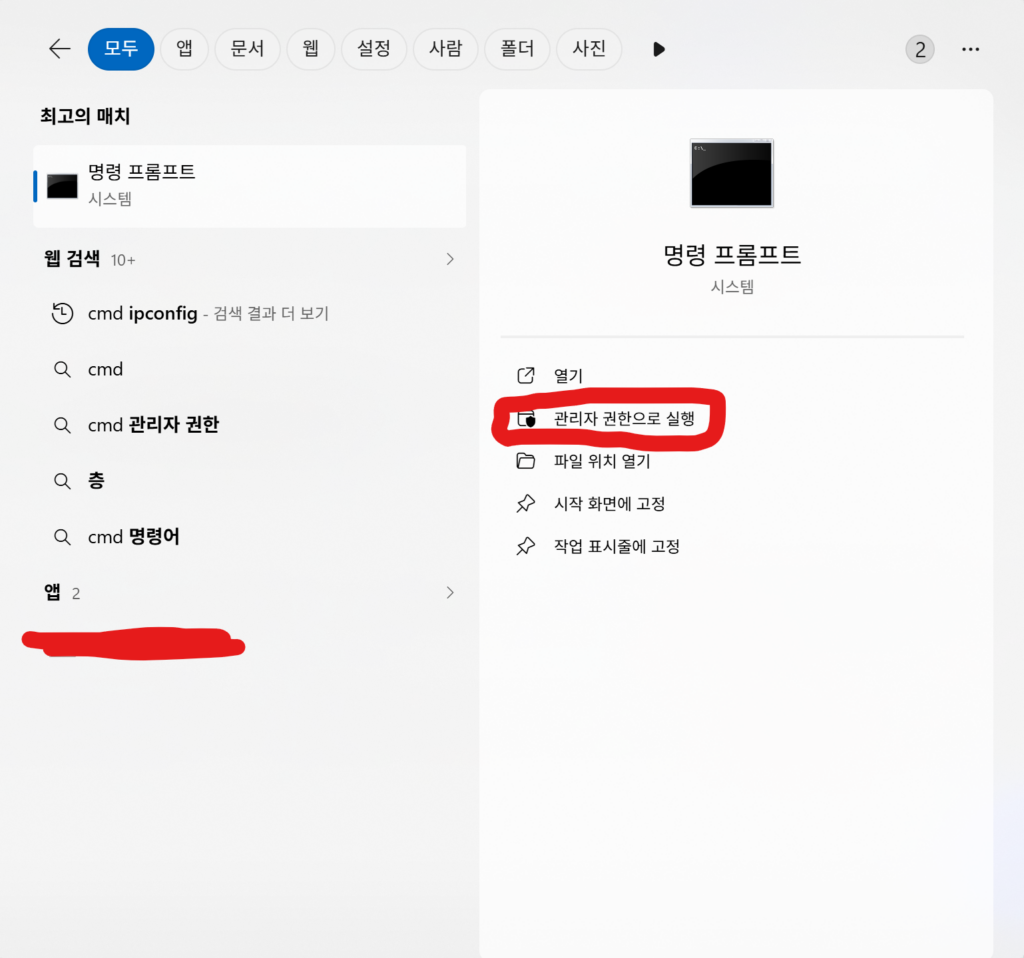Click history icon beside cmd ipconfig

point(62,313)
